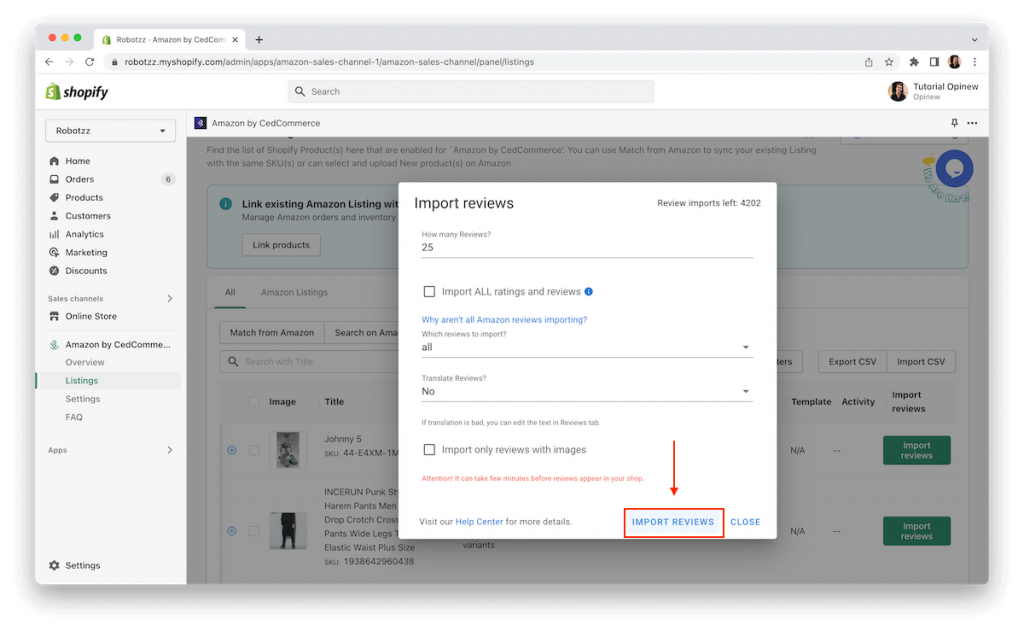Bookmark page with star icon

[889, 62]
